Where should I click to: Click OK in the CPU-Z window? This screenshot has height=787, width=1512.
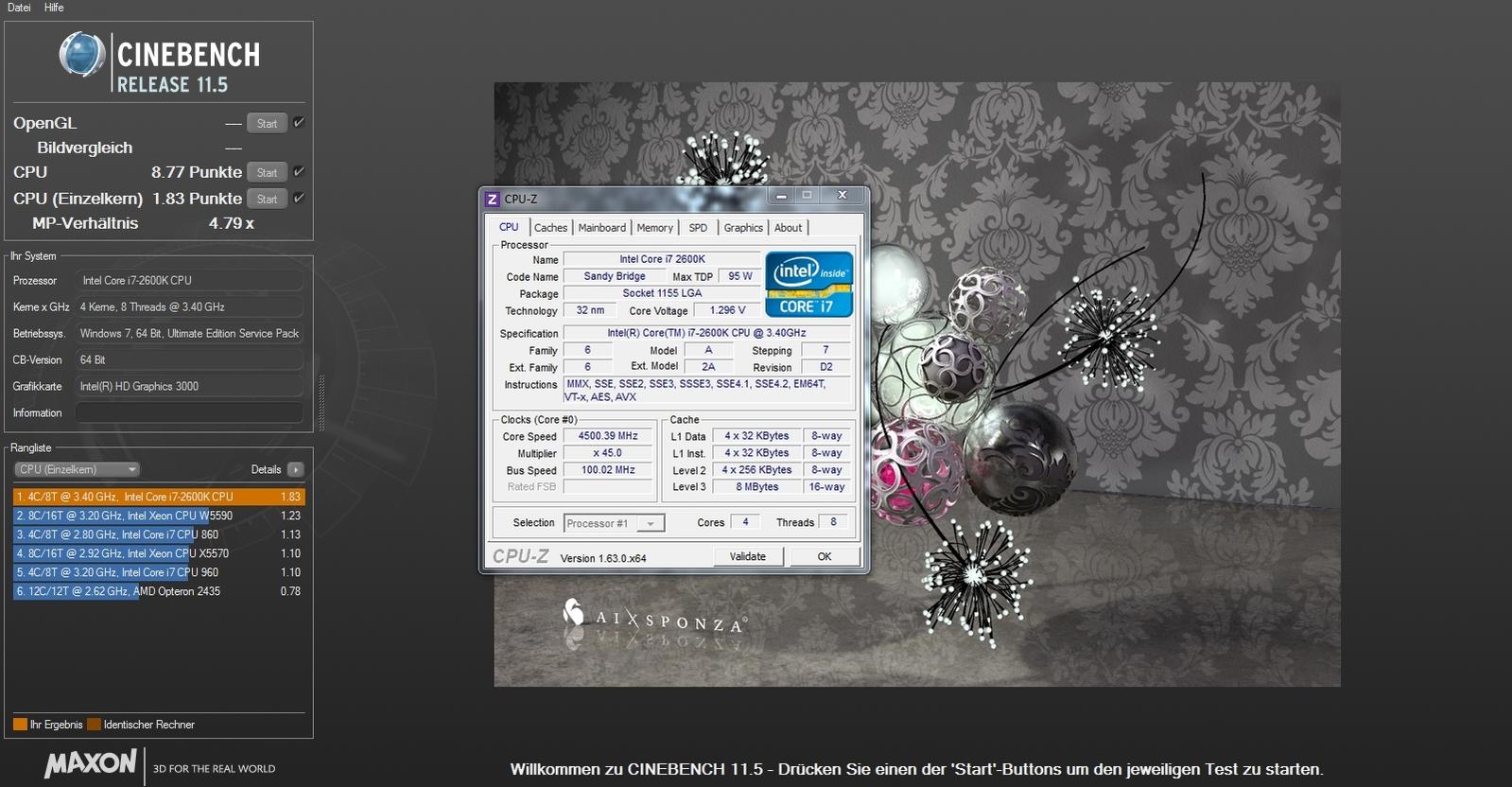(825, 556)
